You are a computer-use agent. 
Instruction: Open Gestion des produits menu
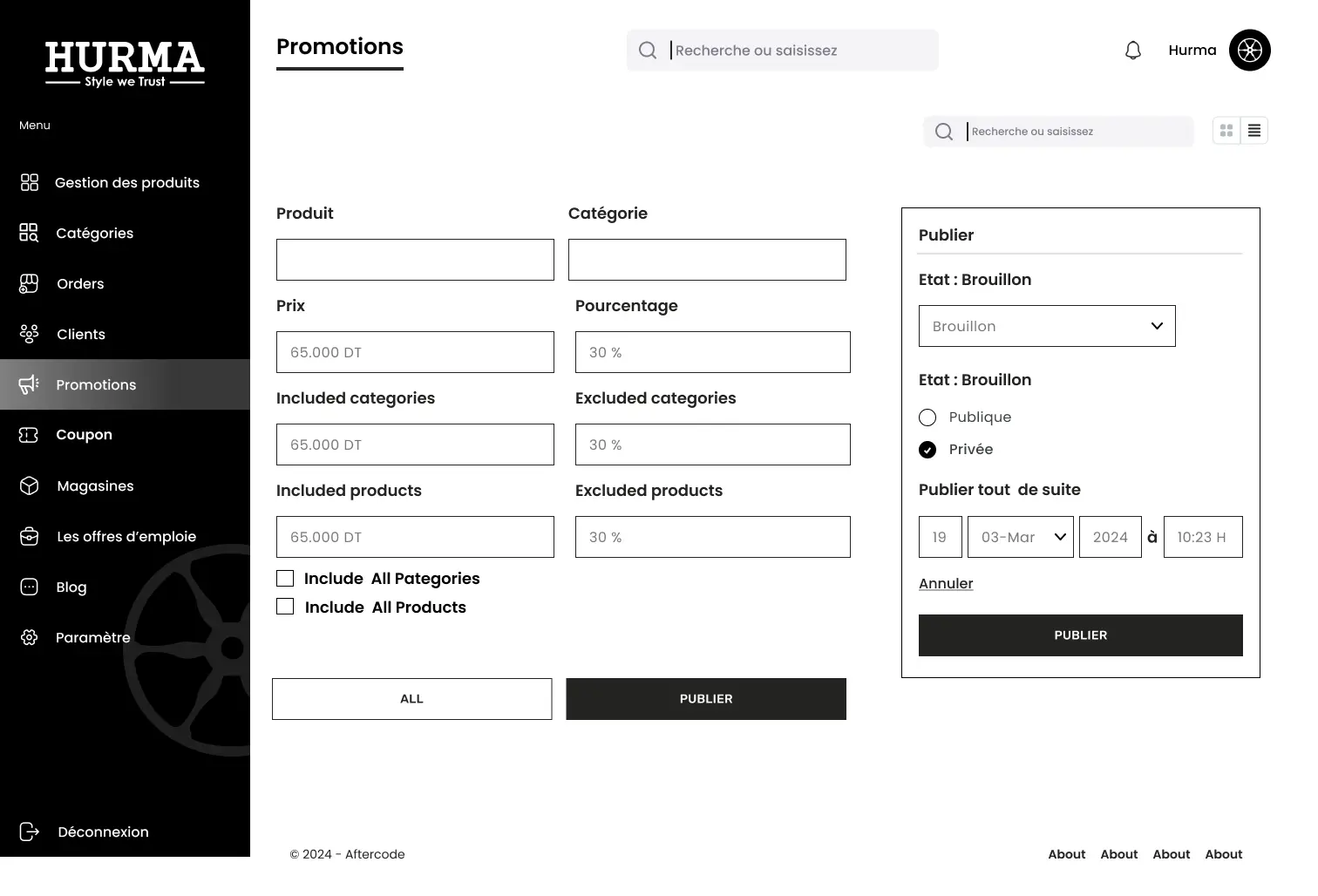[126, 182]
